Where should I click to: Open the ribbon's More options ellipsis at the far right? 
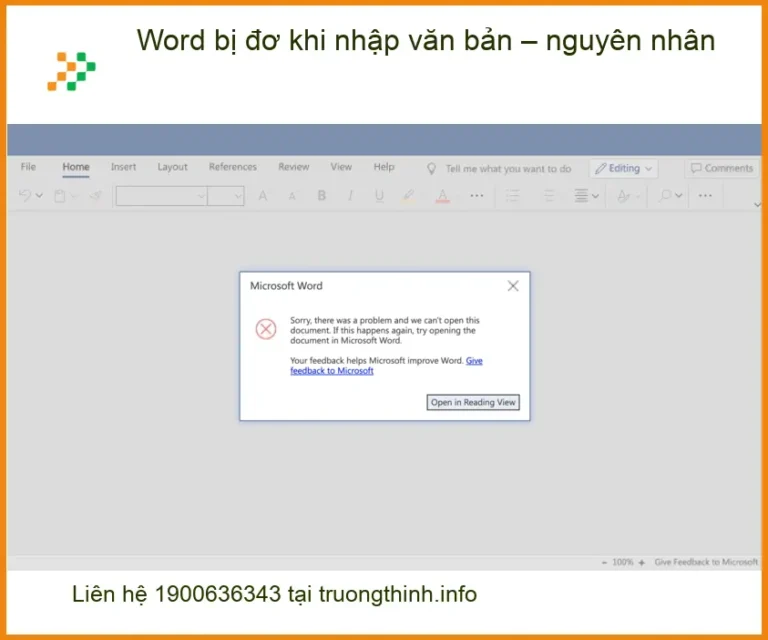(x=705, y=195)
